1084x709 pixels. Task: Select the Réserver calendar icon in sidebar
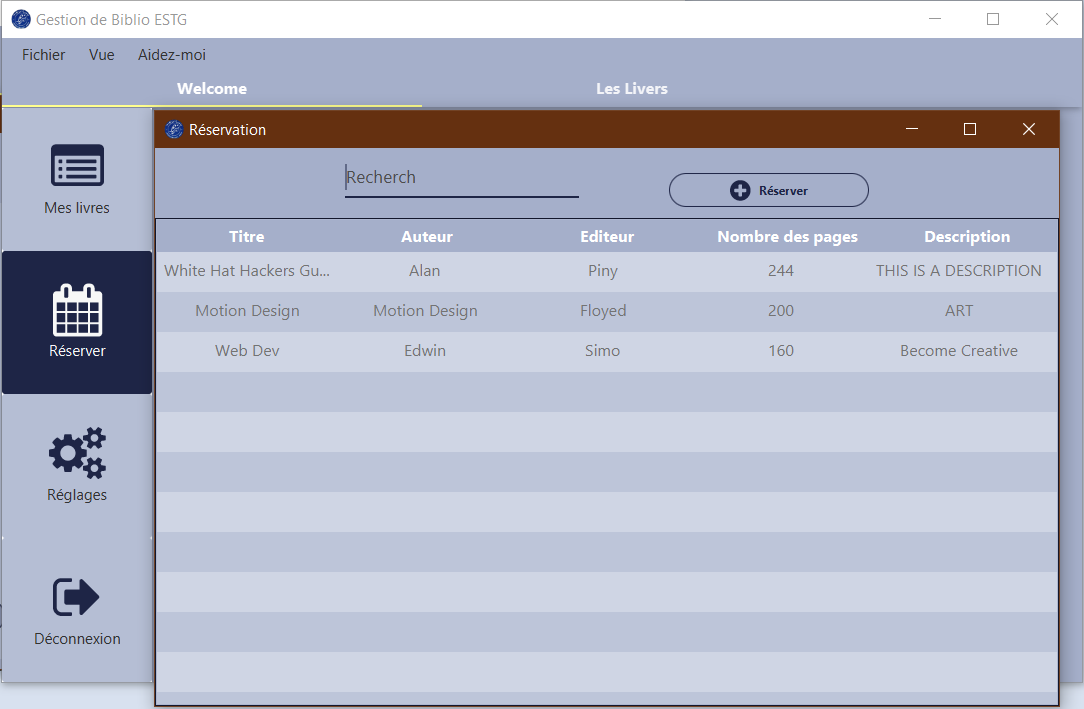click(x=77, y=310)
